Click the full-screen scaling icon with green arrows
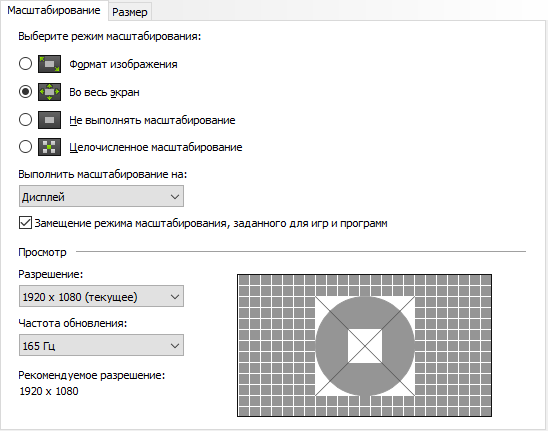Image resolution: width=548 pixels, height=431 pixels. click(x=49, y=92)
